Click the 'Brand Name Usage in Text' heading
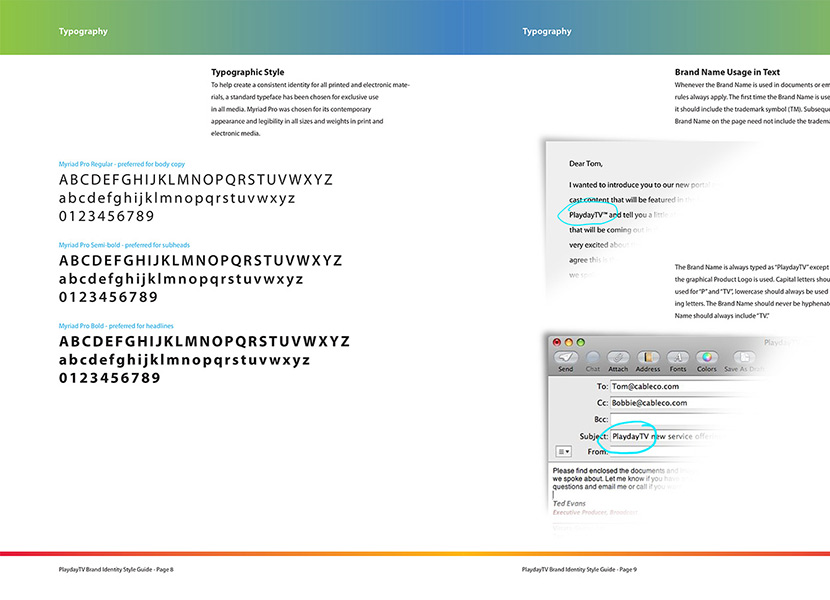The image size is (830, 600). click(727, 72)
